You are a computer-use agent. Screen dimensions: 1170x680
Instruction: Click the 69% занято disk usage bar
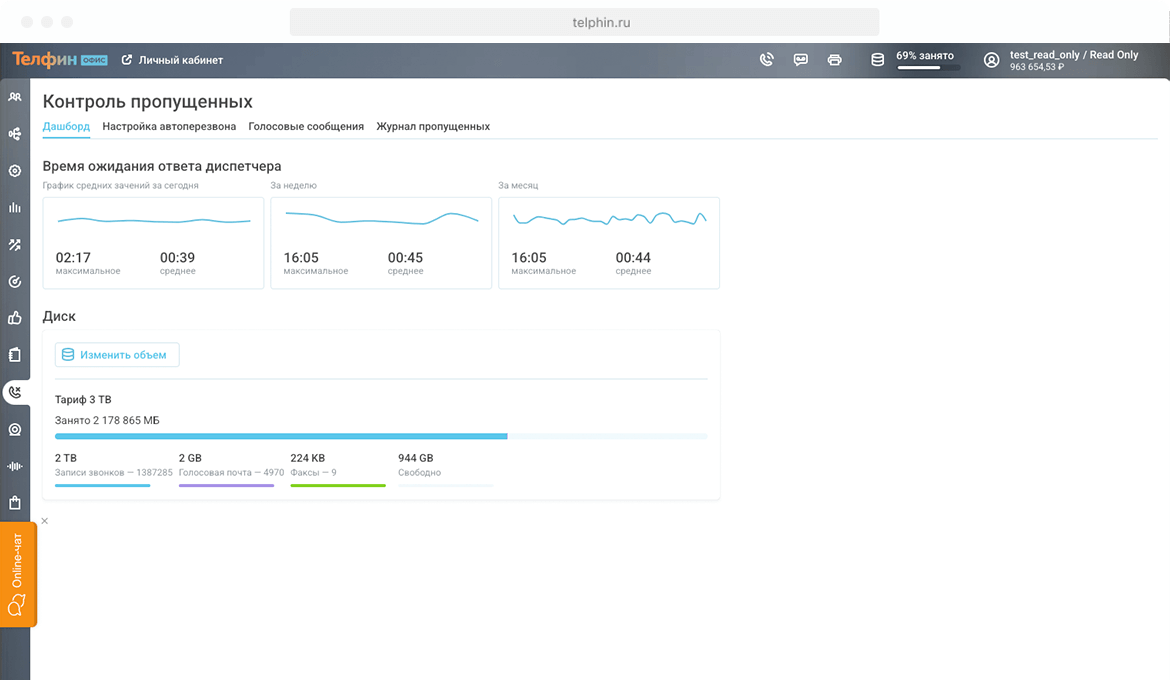(928, 66)
